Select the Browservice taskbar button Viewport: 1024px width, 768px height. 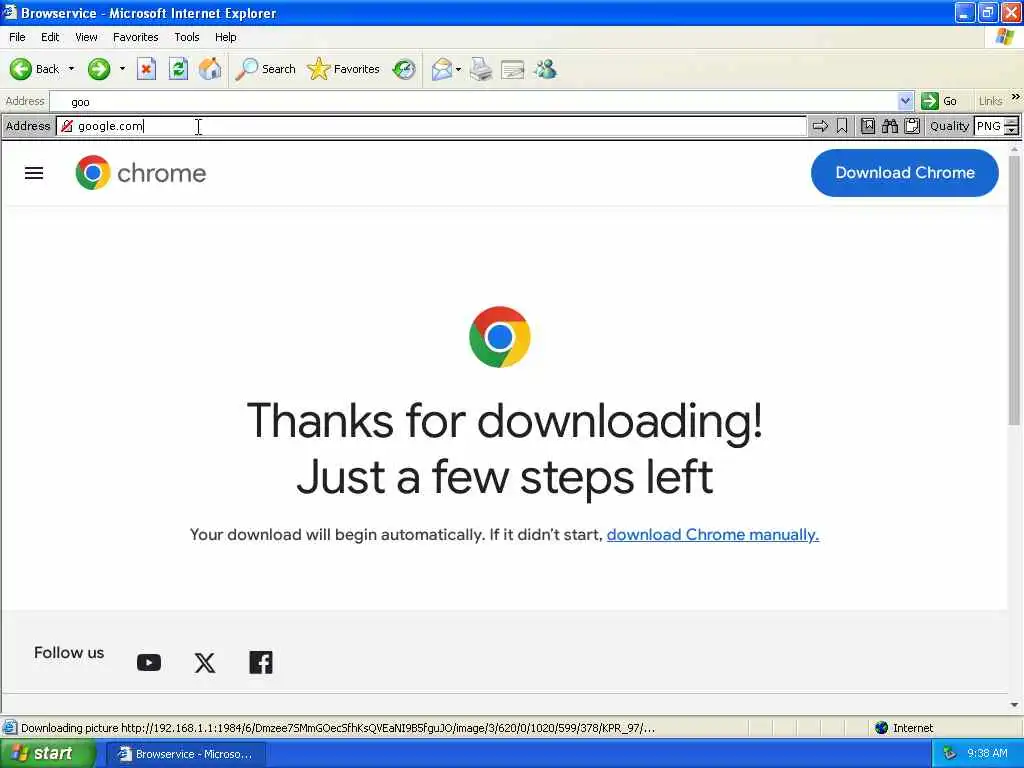coord(185,754)
